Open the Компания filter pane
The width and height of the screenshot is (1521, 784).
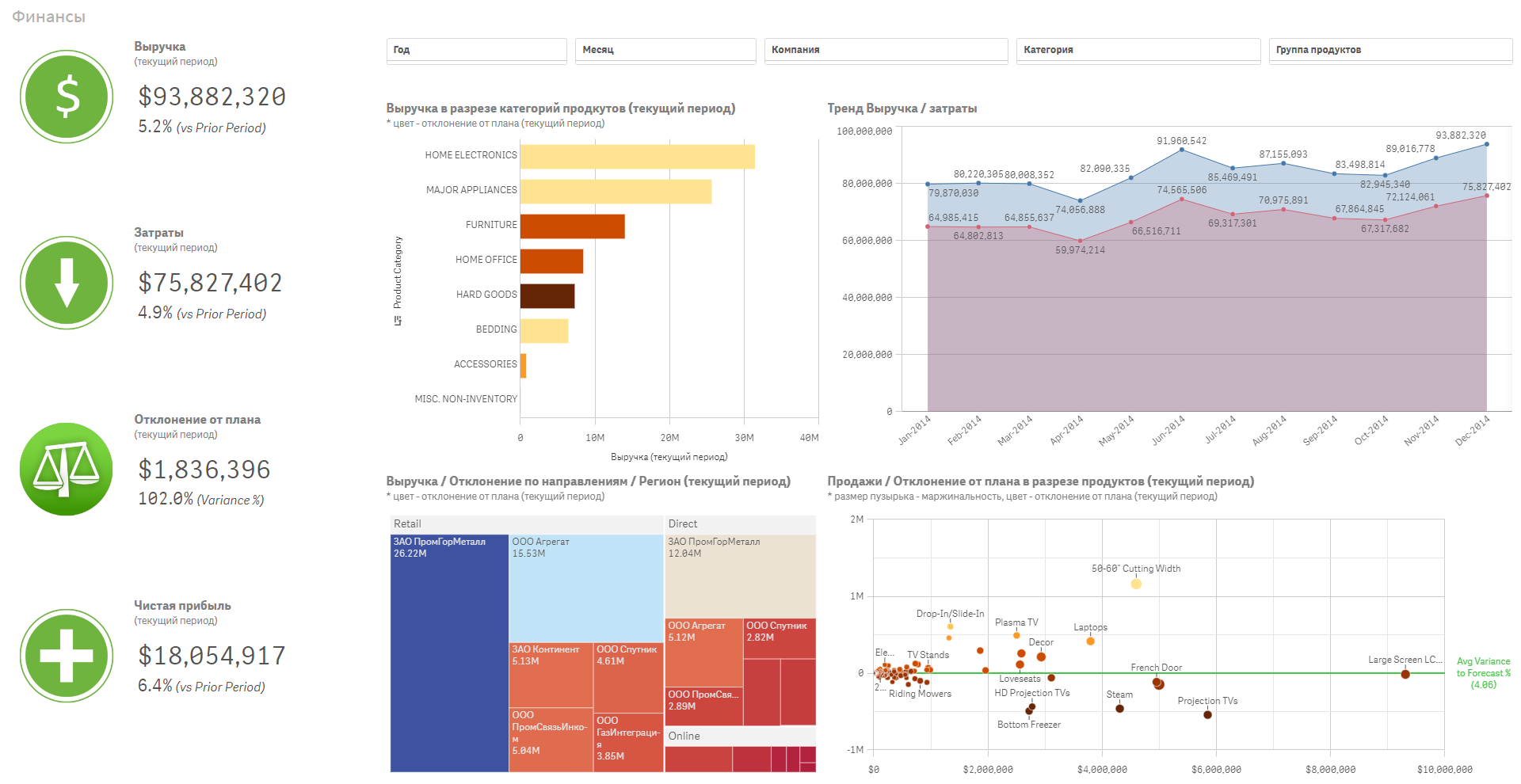click(886, 50)
